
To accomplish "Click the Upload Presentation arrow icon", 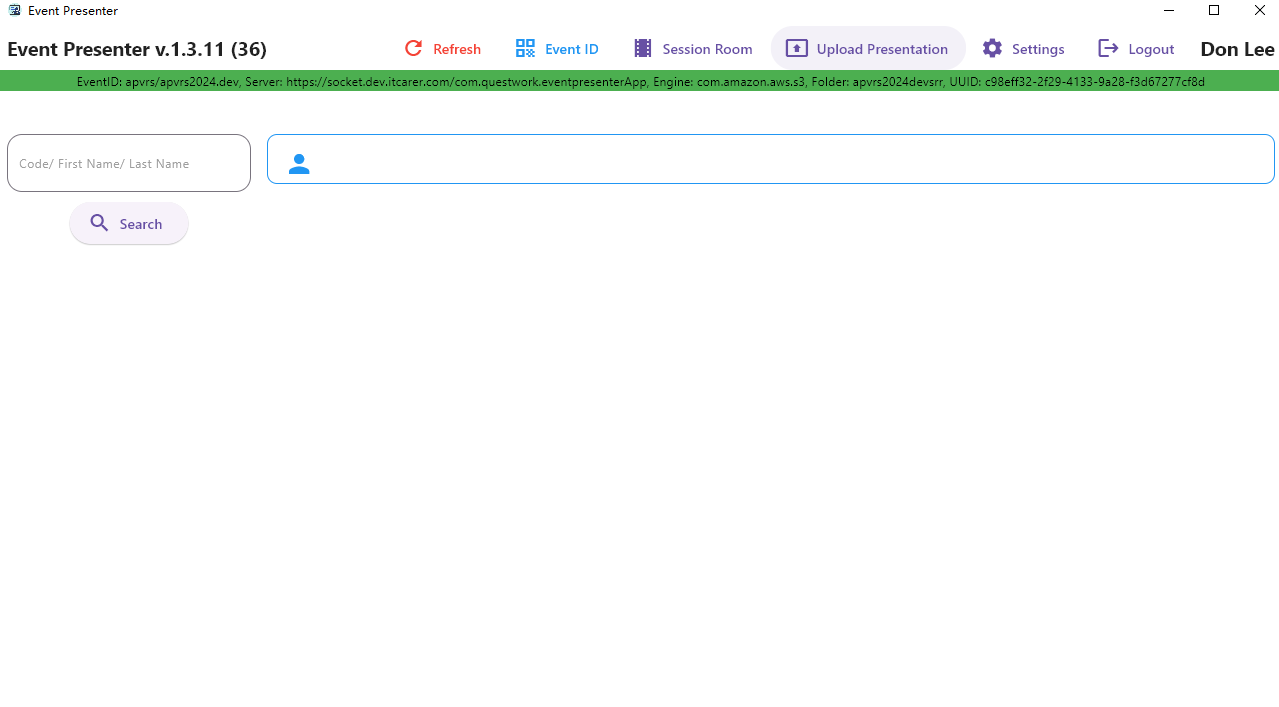I will pyautogui.click(x=796, y=48).
